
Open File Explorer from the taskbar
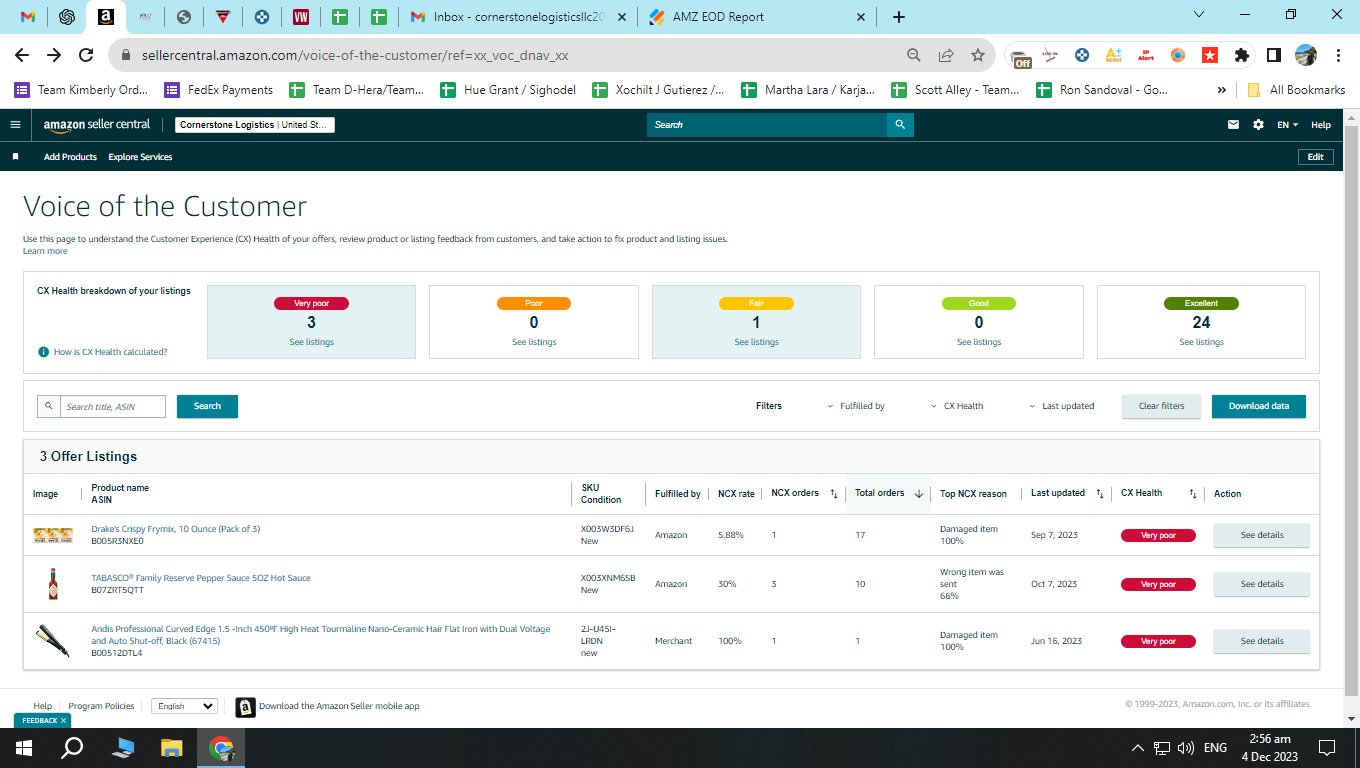pyautogui.click(x=172, y=748)
